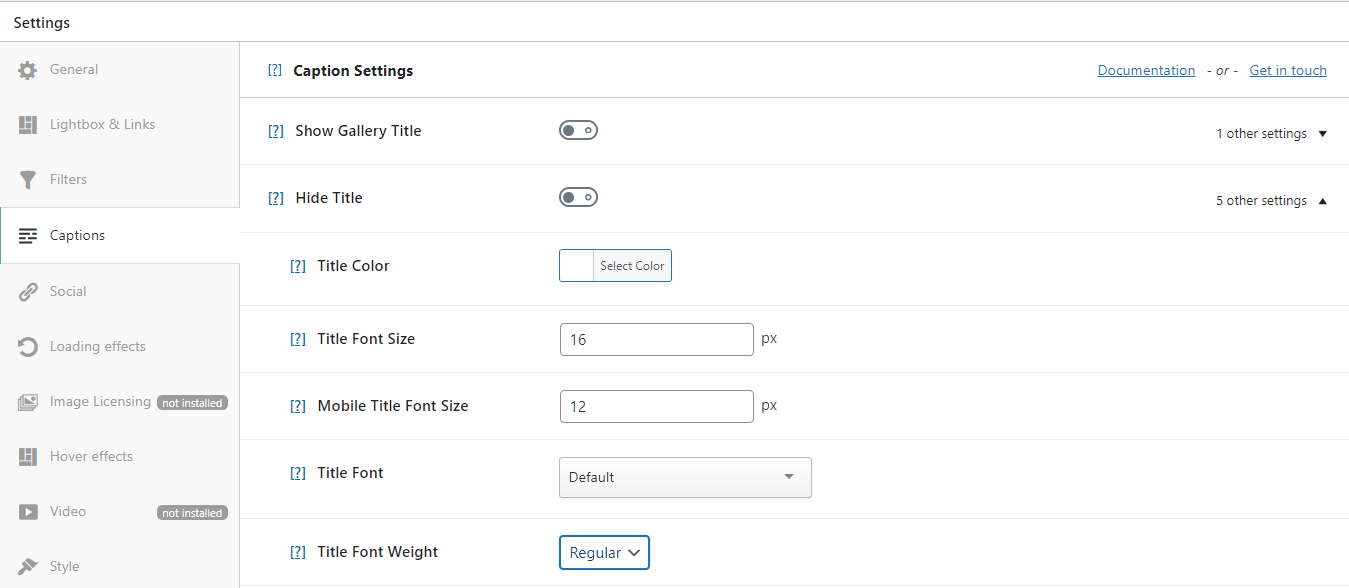The height and width of the screenshot is (588, 1349).
Task: Click the Loading effects circular arrow icon
Action: tap(28, 347)
